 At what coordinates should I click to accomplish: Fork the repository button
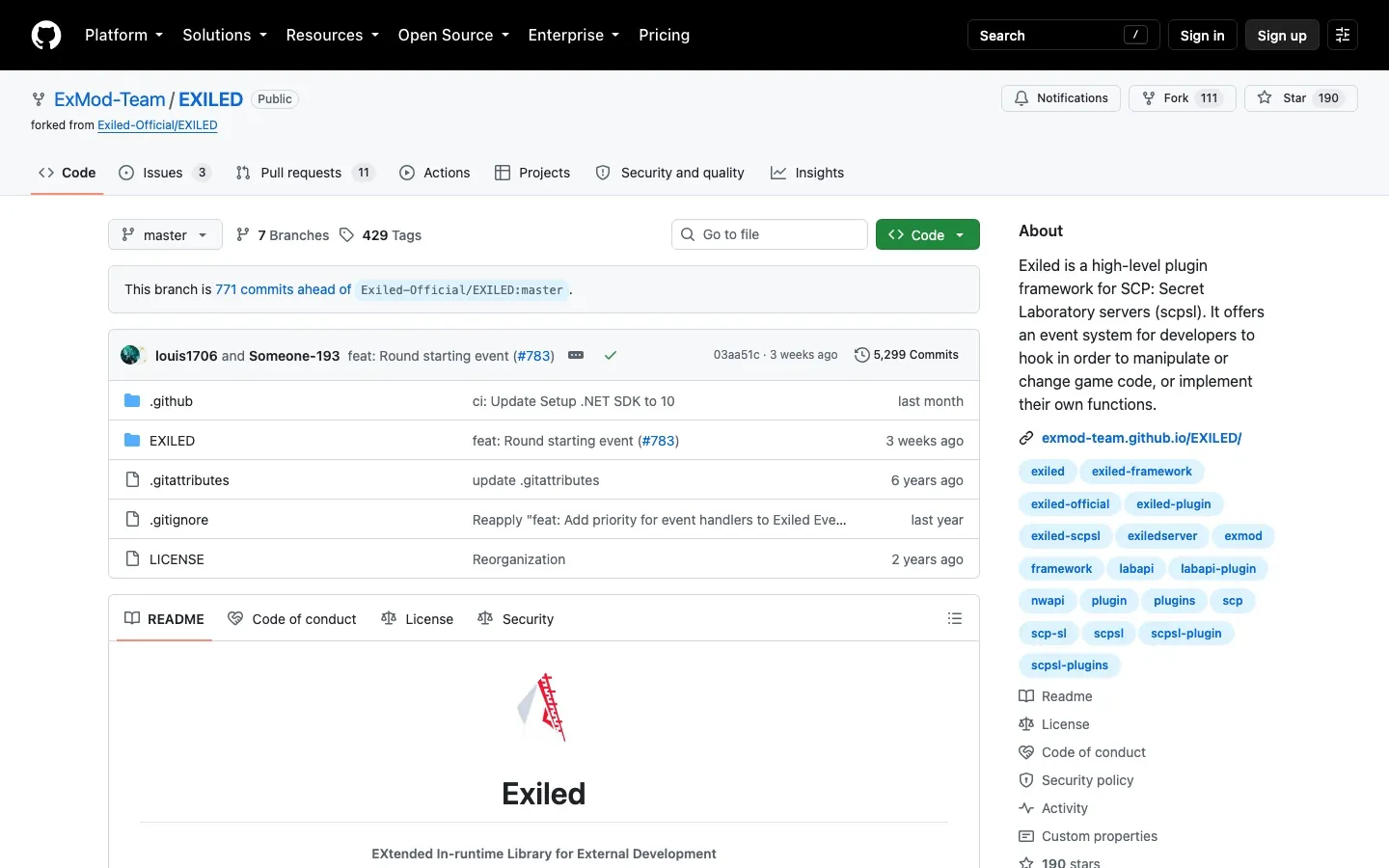(1182, 98)
